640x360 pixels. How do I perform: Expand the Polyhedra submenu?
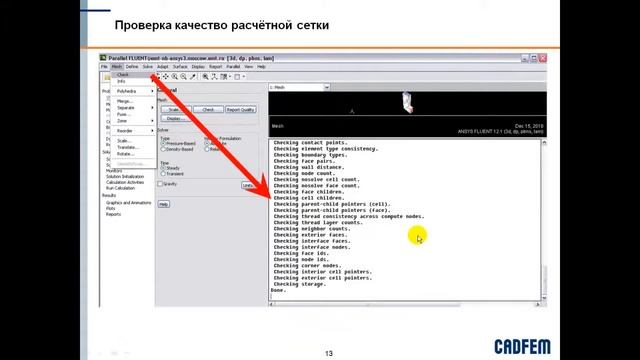133,91
